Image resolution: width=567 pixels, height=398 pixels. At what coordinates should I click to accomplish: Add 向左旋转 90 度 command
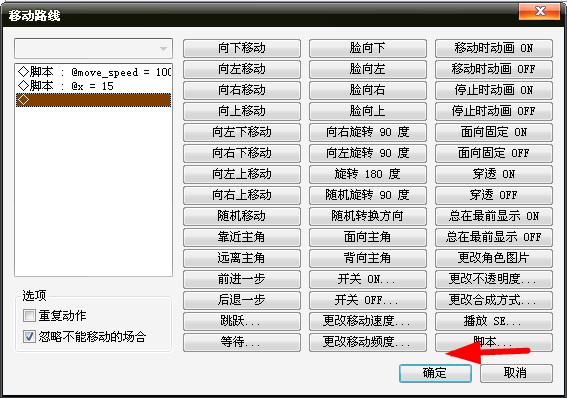[368, 153]
